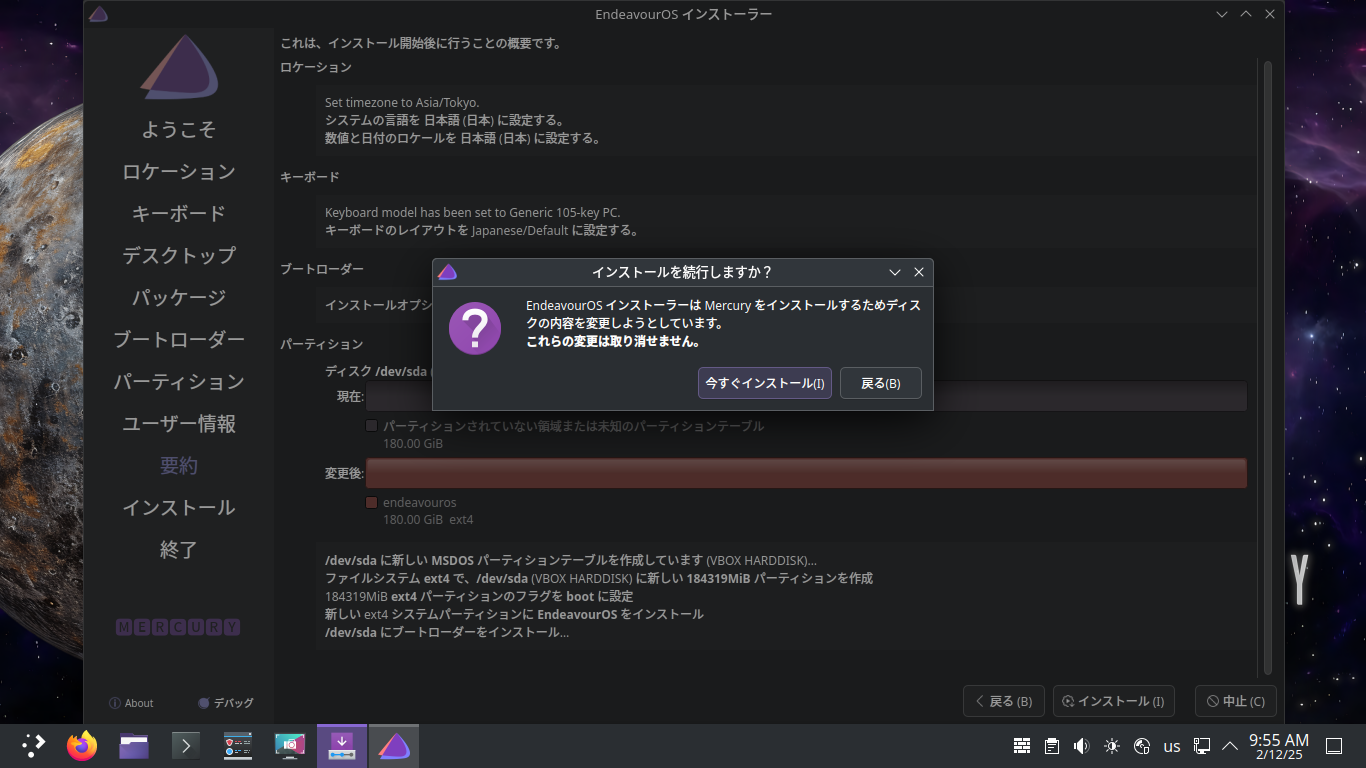Click the EndeavourOS installer title bar icon

pos(98,14)
